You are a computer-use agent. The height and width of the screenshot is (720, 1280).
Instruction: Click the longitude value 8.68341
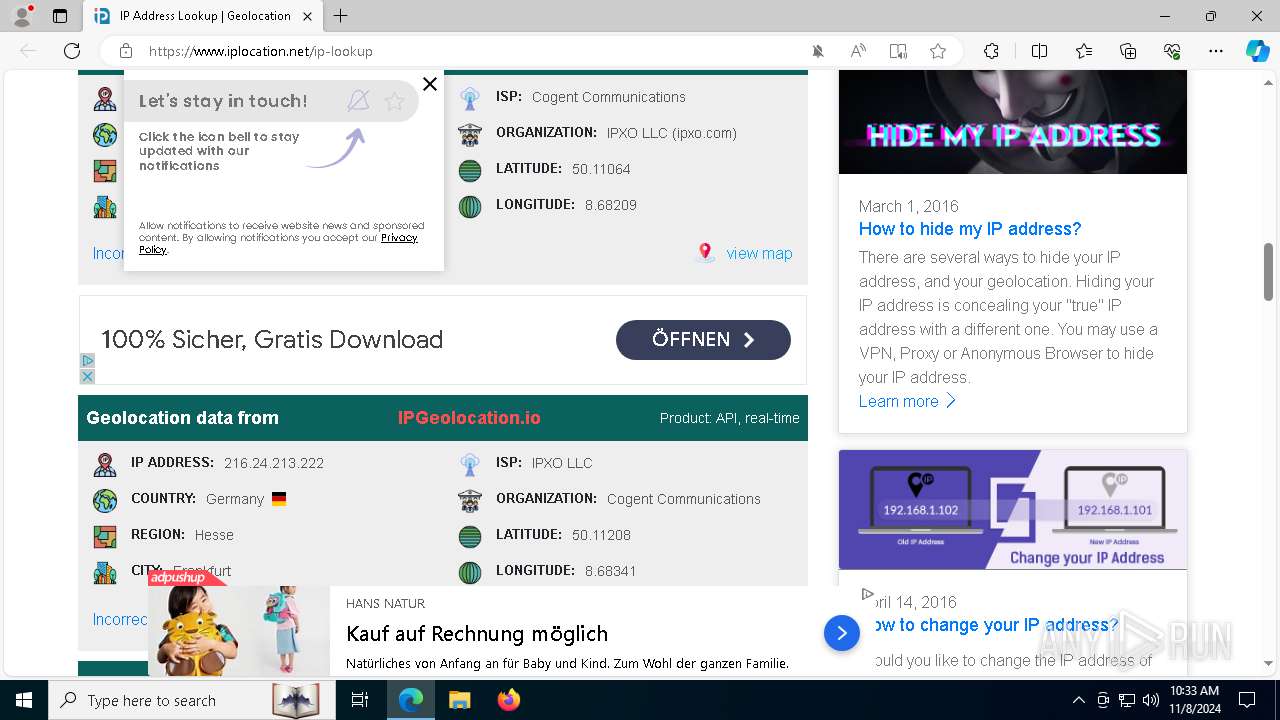point(610,571)
